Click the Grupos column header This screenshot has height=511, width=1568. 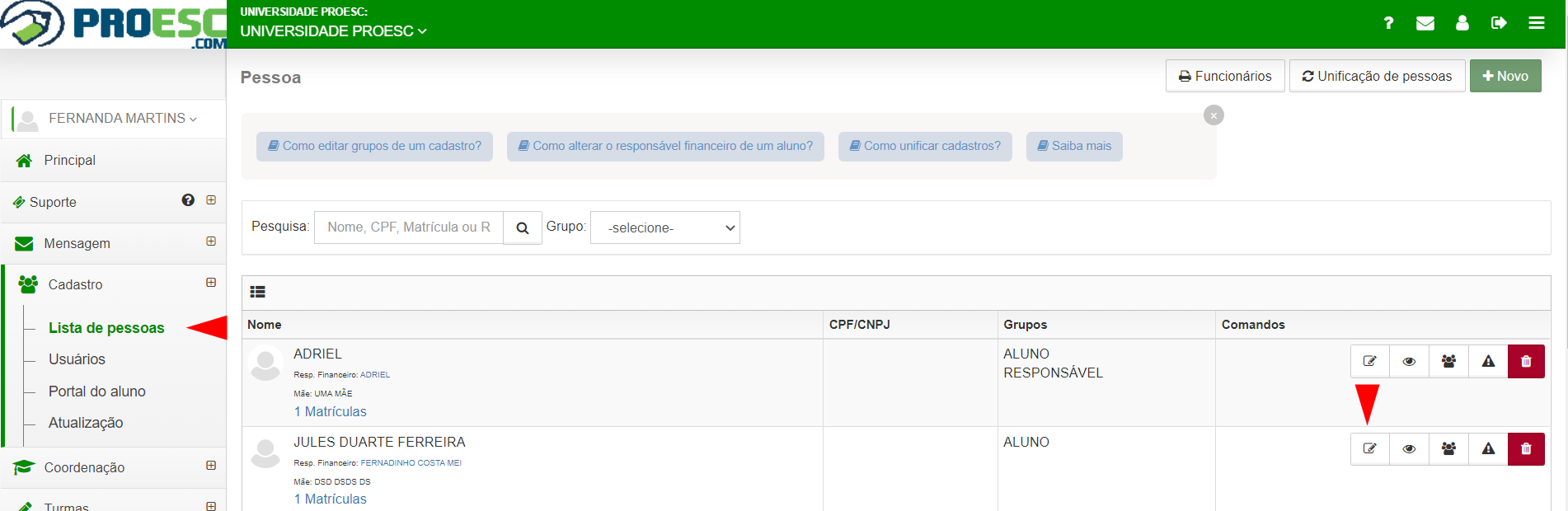click(x=1026, y=325)
